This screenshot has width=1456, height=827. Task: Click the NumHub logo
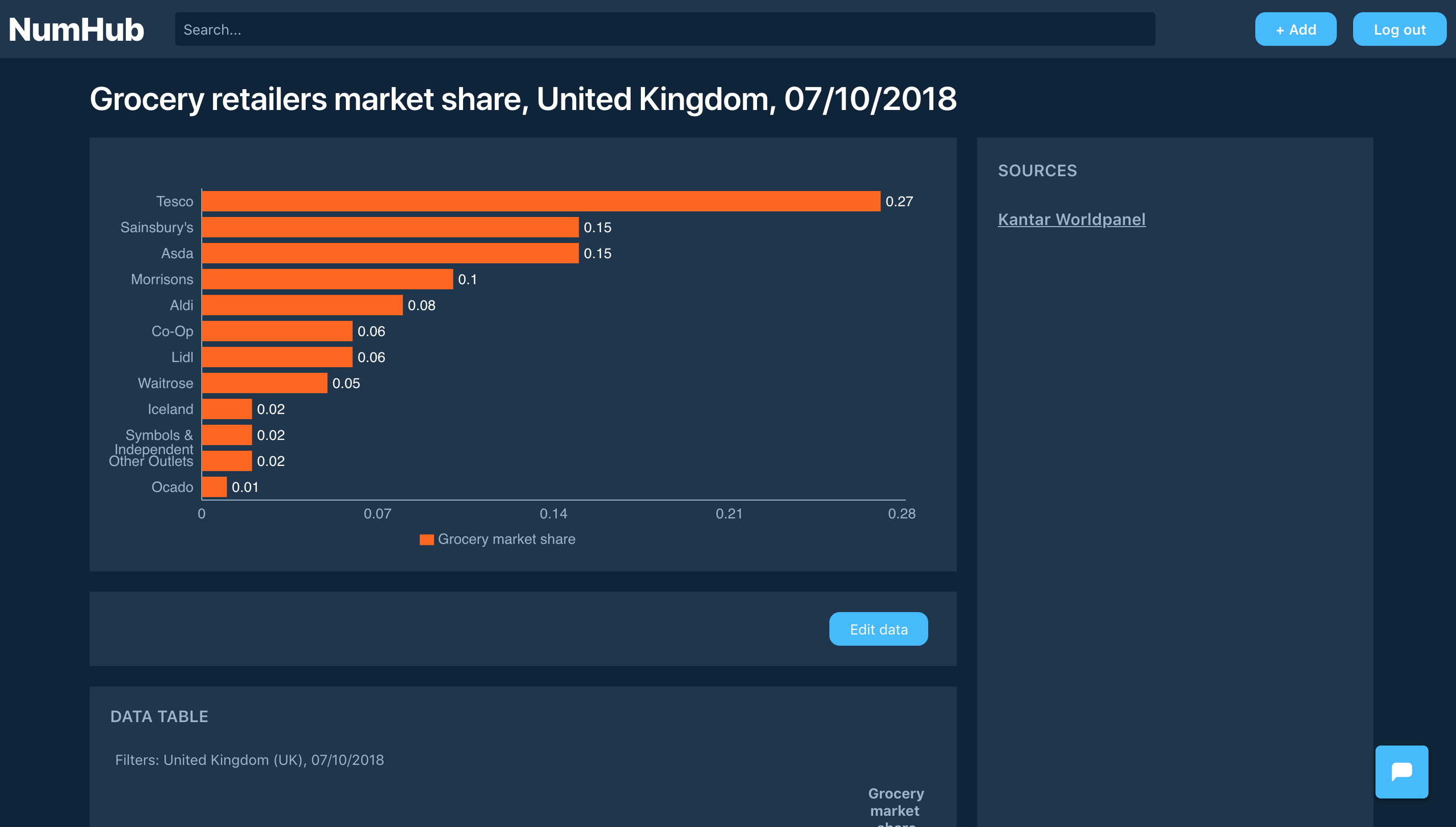coord(77,30)
